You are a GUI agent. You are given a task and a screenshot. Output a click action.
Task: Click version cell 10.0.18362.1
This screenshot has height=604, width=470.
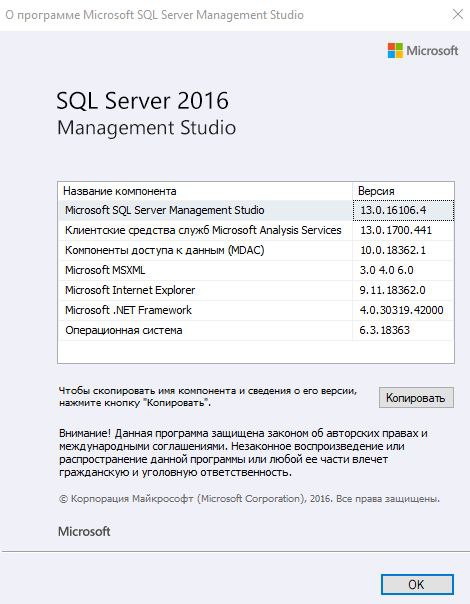[x=403, y=250]
